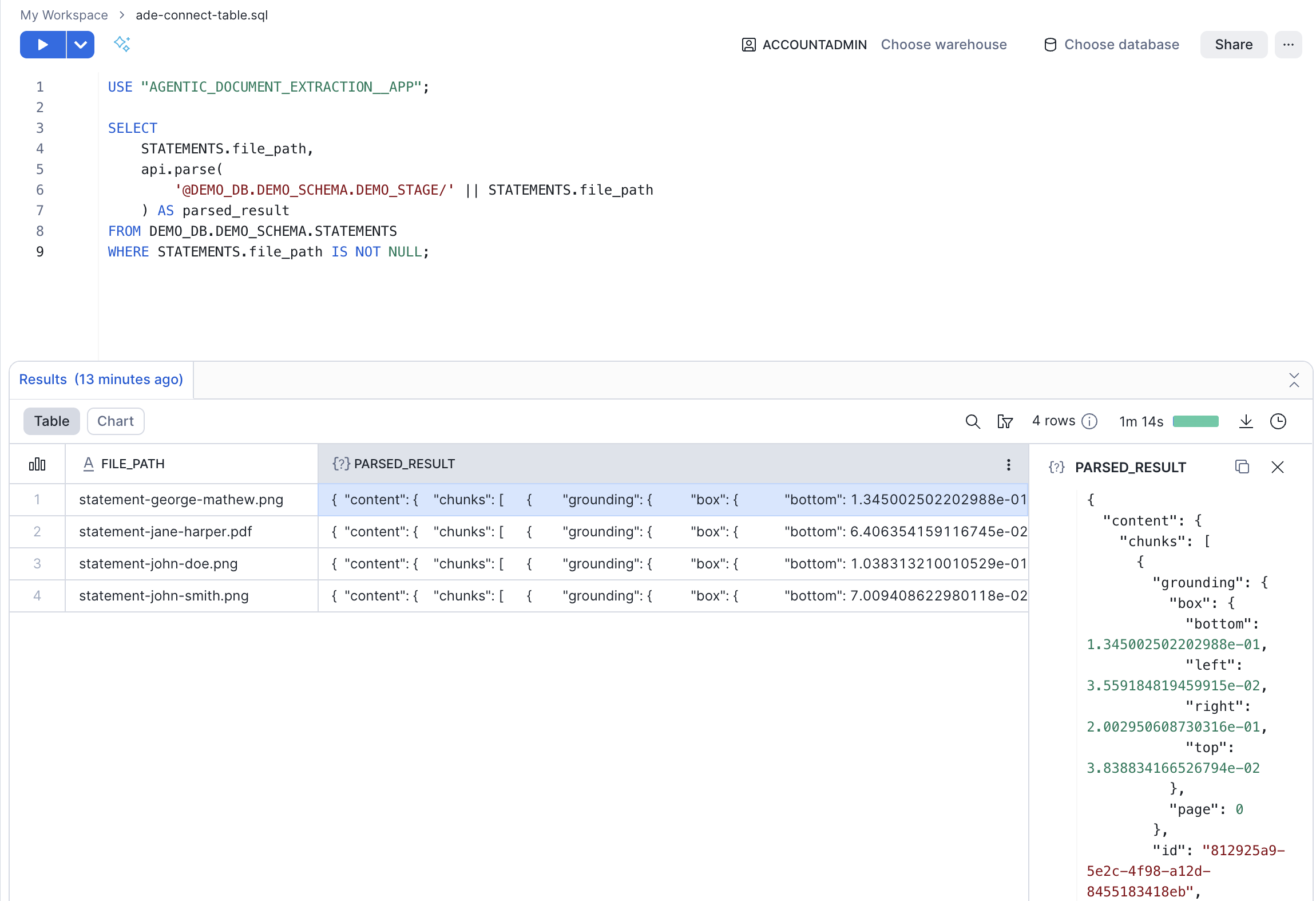Download the query results
Screen dimensions: 1316x901
[x=1246, y=421]
